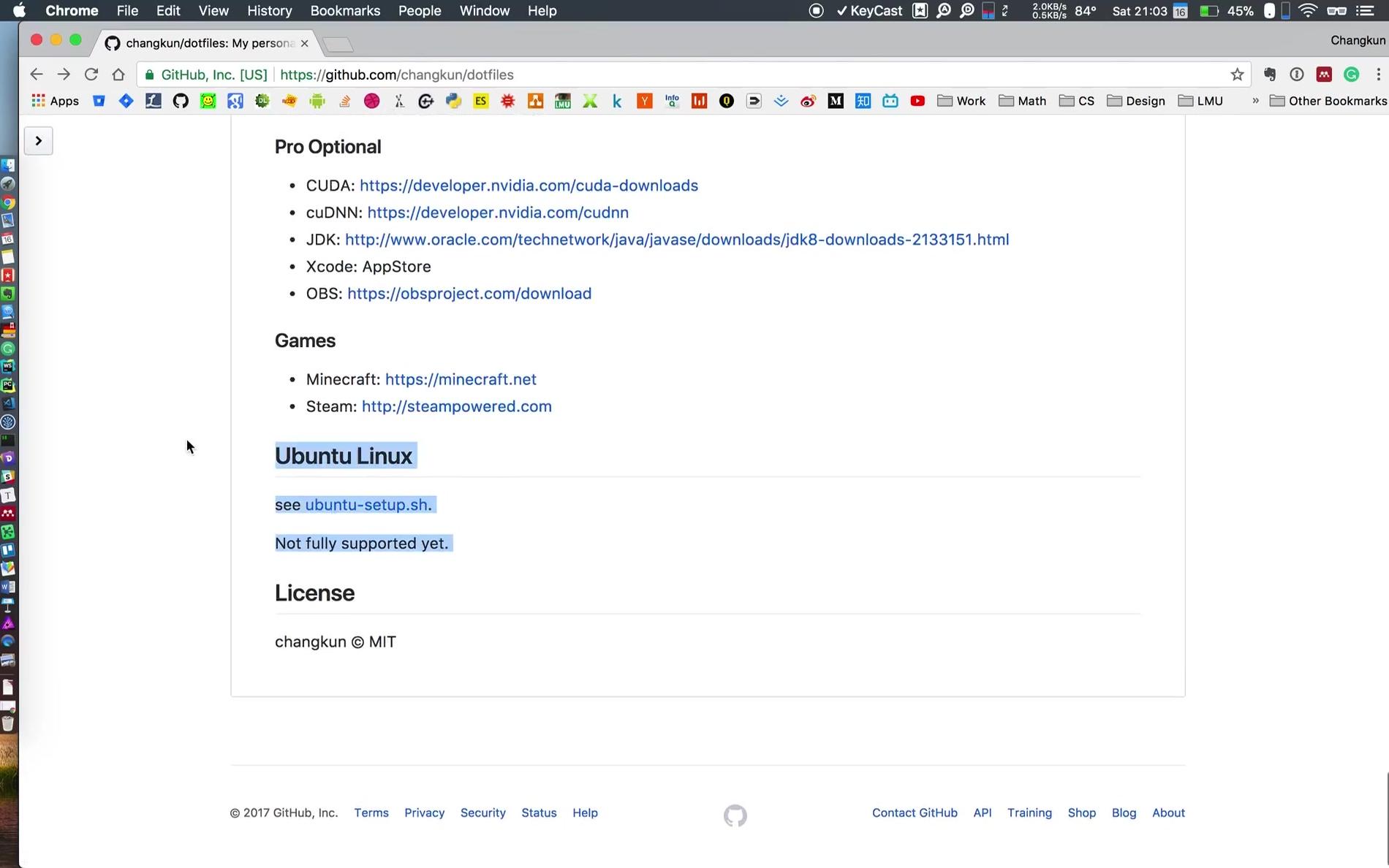Open the footer Blog link
Viewport: 1389px width, 868px height.
(1124, 812)
